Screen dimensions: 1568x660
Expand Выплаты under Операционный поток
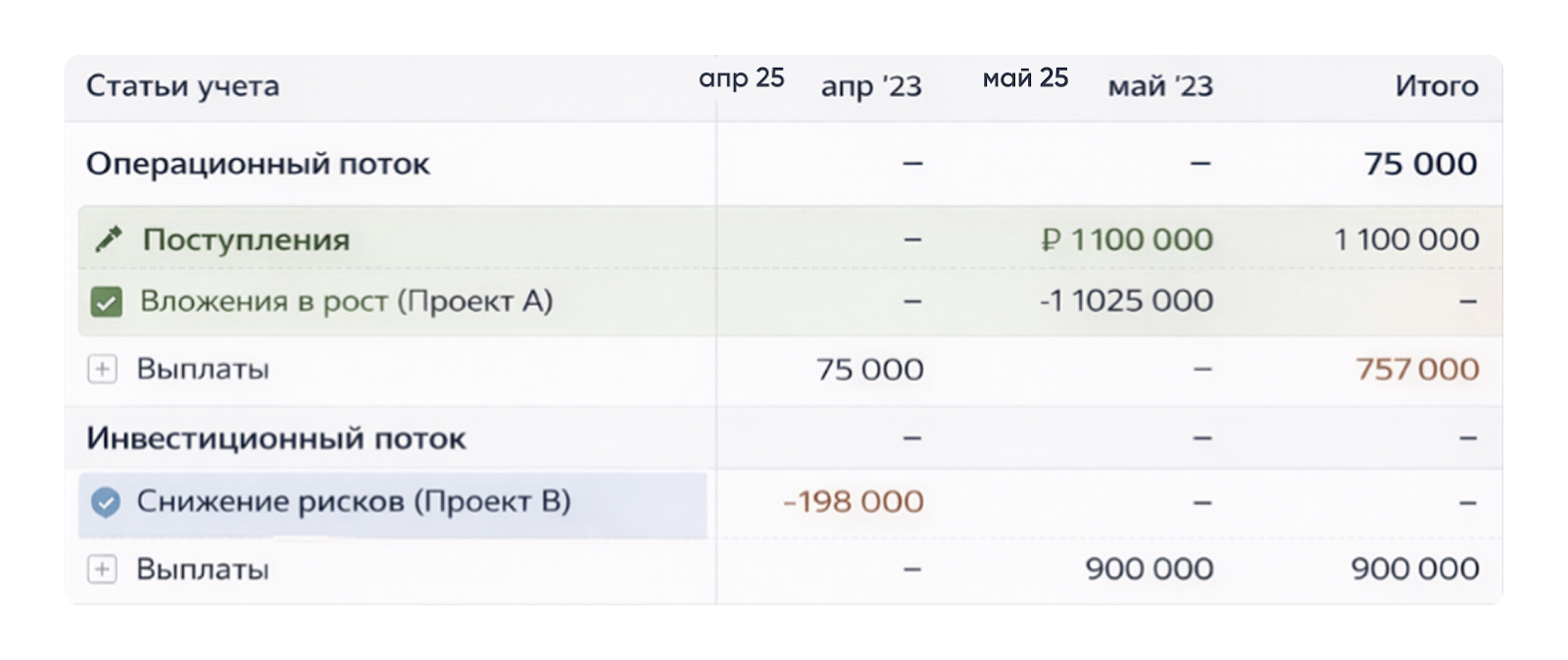tap(102, 370)
